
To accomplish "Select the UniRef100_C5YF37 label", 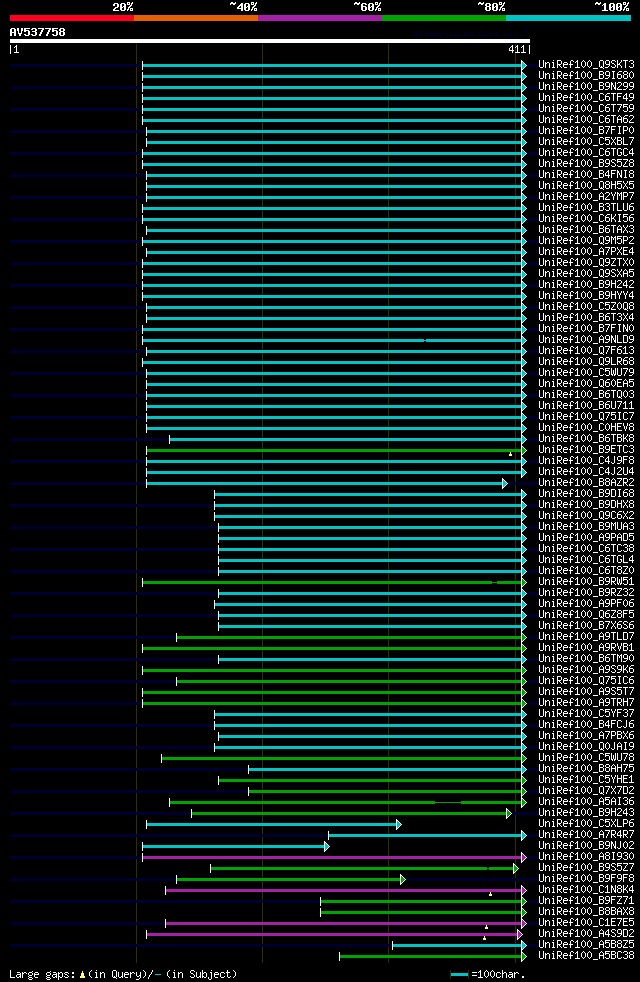I will [x=586, y=713].
